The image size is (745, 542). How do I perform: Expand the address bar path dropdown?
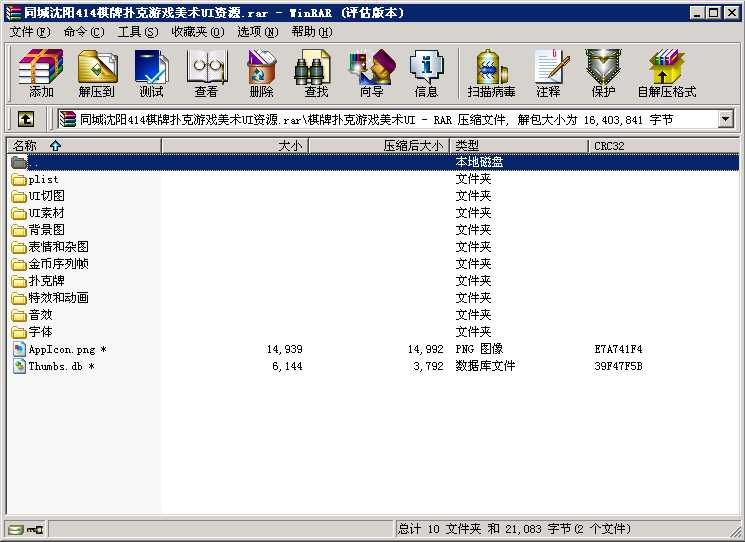pos(726,119)
